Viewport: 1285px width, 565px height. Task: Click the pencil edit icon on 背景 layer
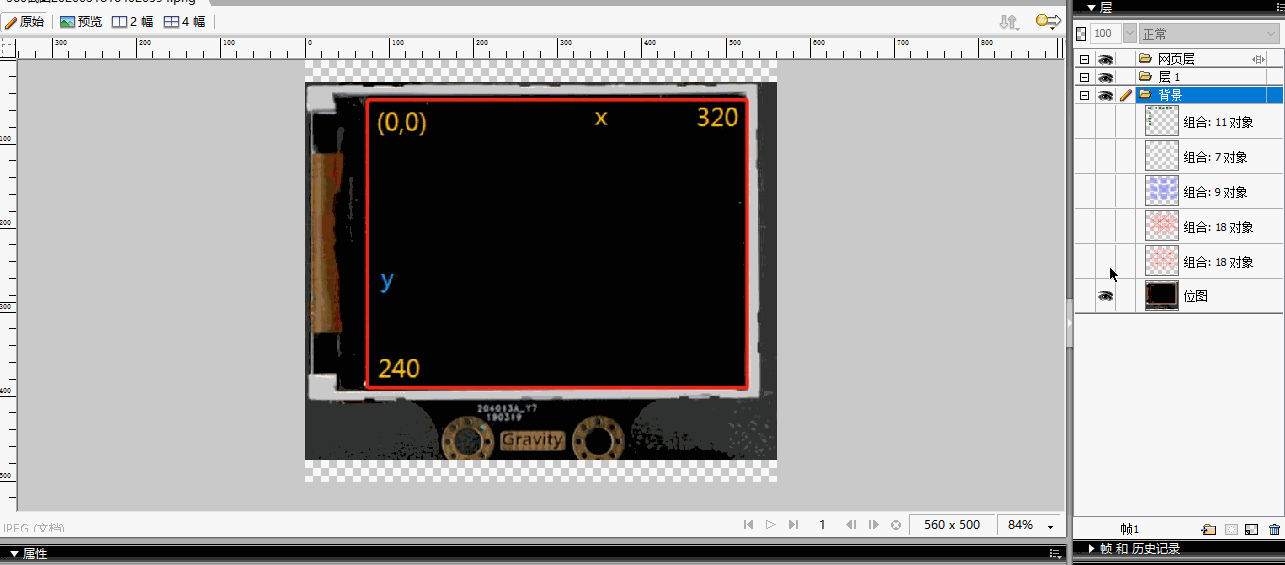tap(1126, 95)
